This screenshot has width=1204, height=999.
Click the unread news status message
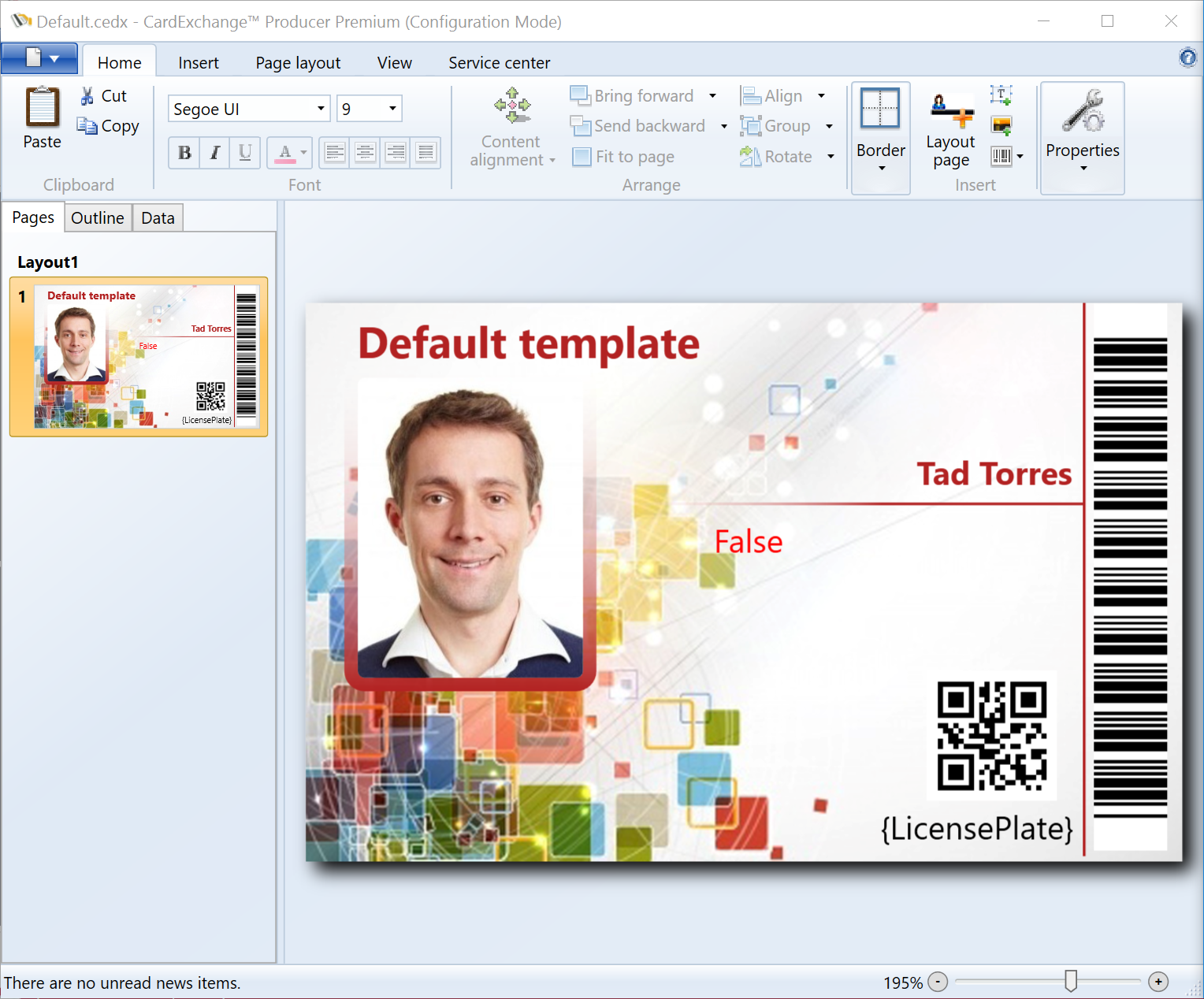coord(122,983)
